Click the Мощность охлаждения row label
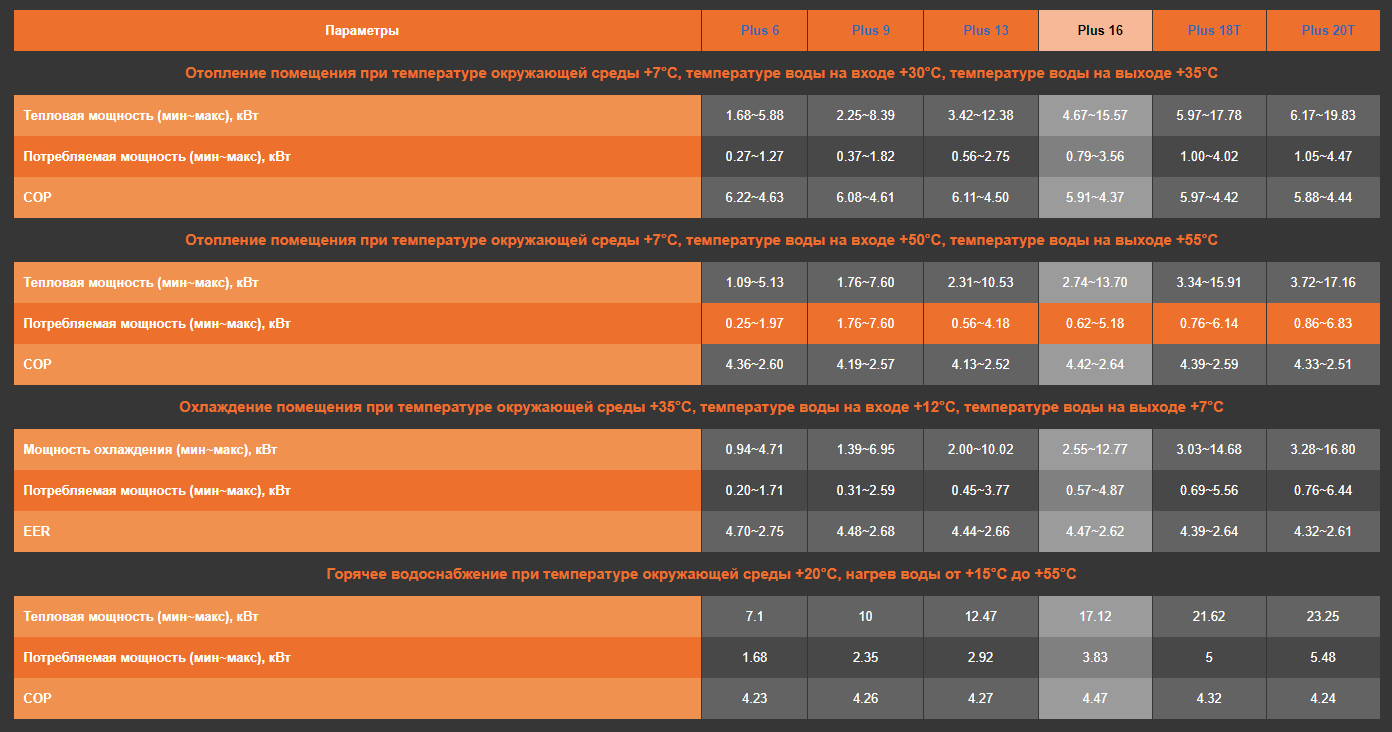Viewport: 1392px width, 732px height. click(150, 450)
